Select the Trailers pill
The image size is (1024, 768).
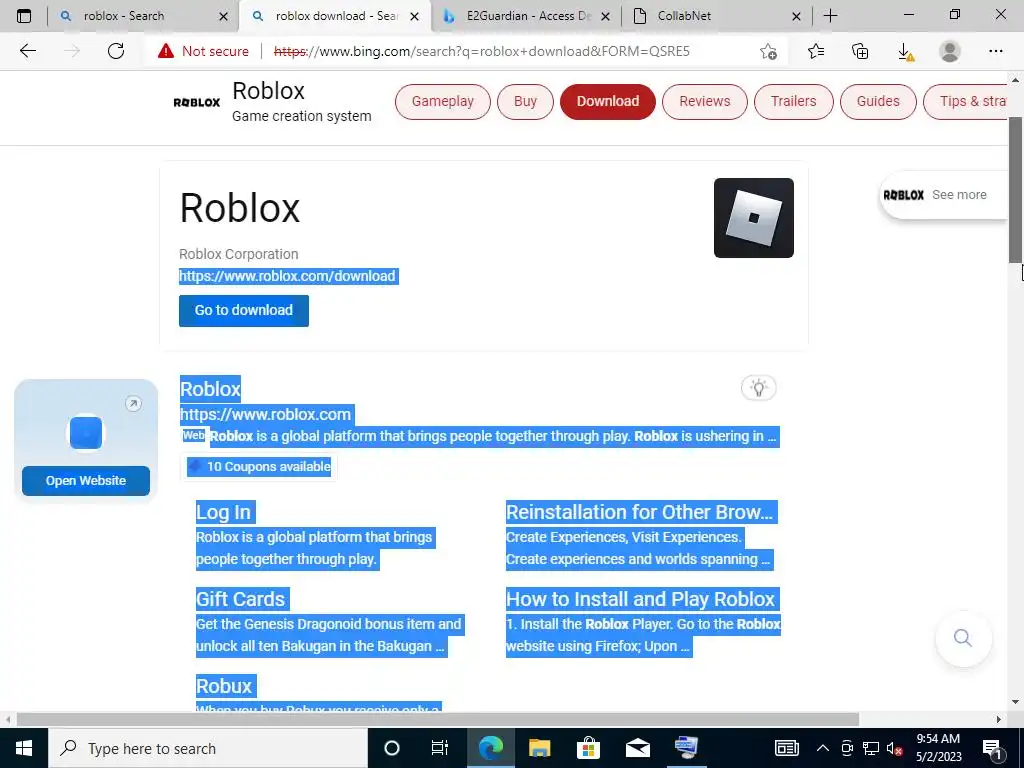coord(793,101)
